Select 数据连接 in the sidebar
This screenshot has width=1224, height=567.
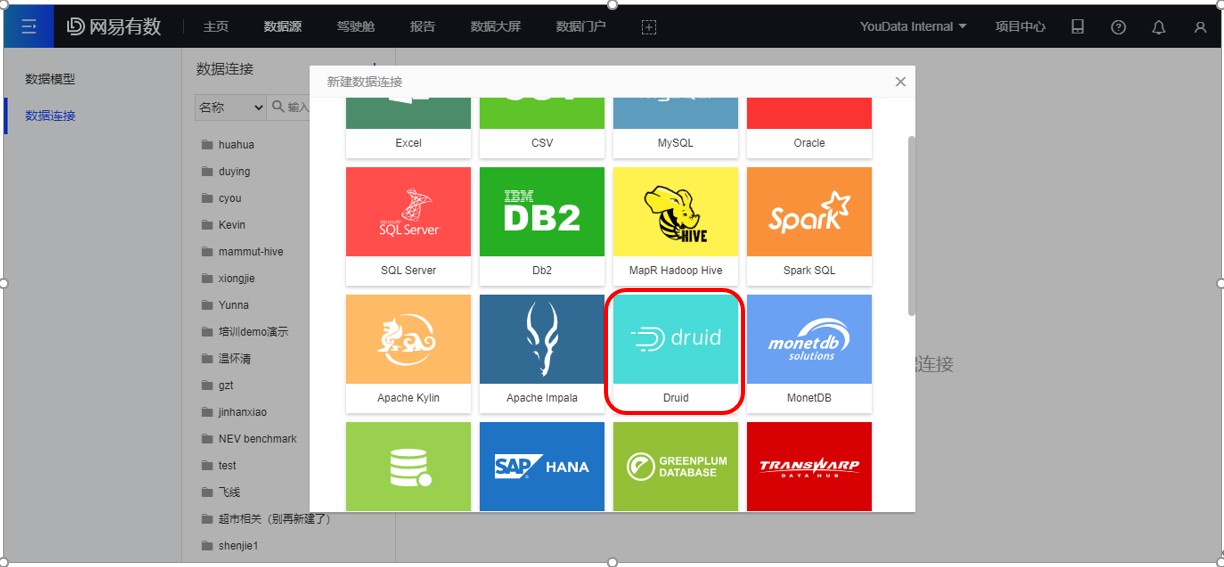pyautogui.click(x=50, y=116)
